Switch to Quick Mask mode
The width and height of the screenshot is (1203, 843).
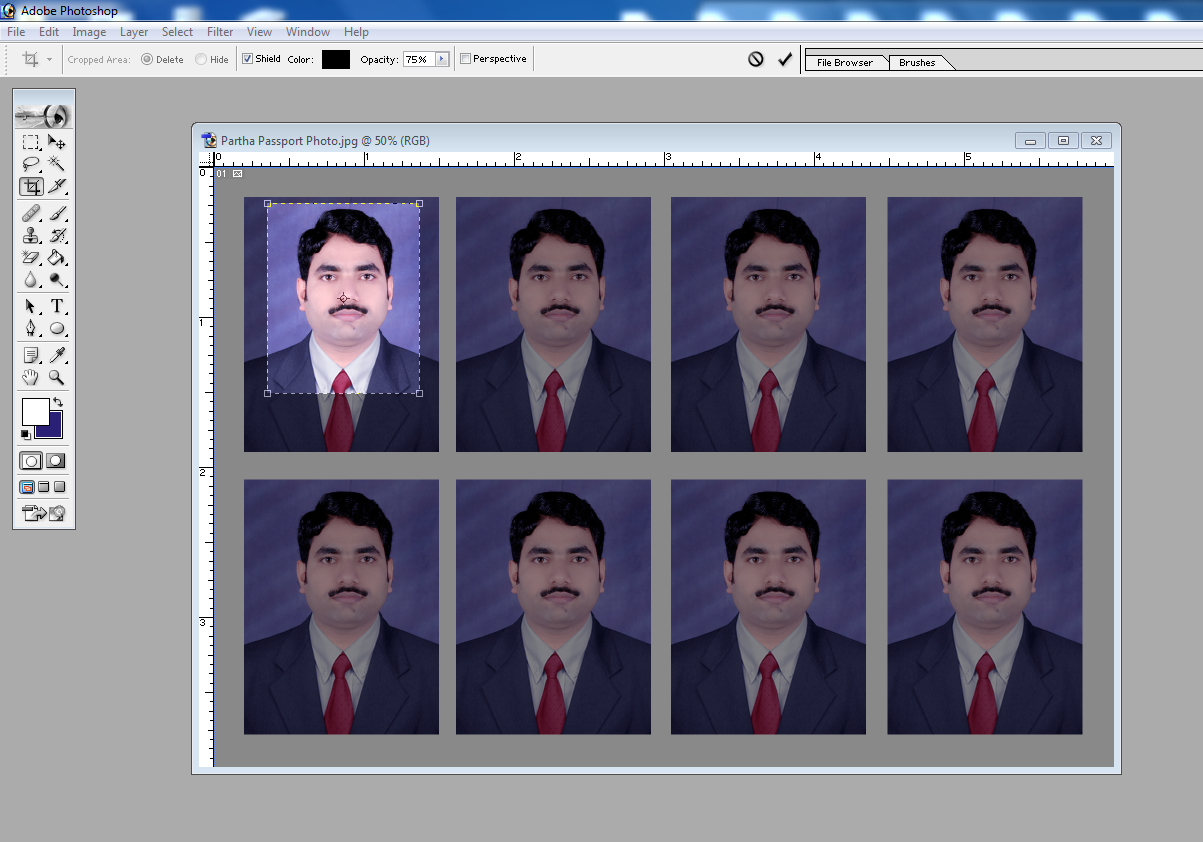point(53,461)
